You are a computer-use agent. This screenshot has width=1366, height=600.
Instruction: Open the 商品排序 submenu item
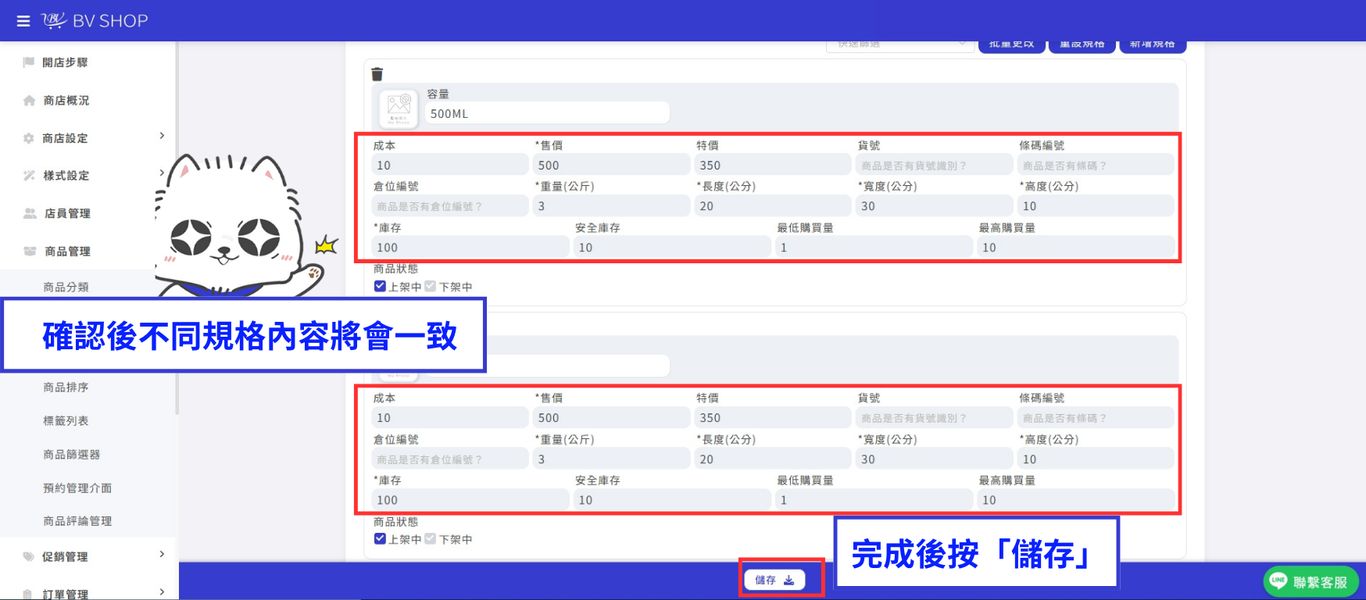coord(66,387)
